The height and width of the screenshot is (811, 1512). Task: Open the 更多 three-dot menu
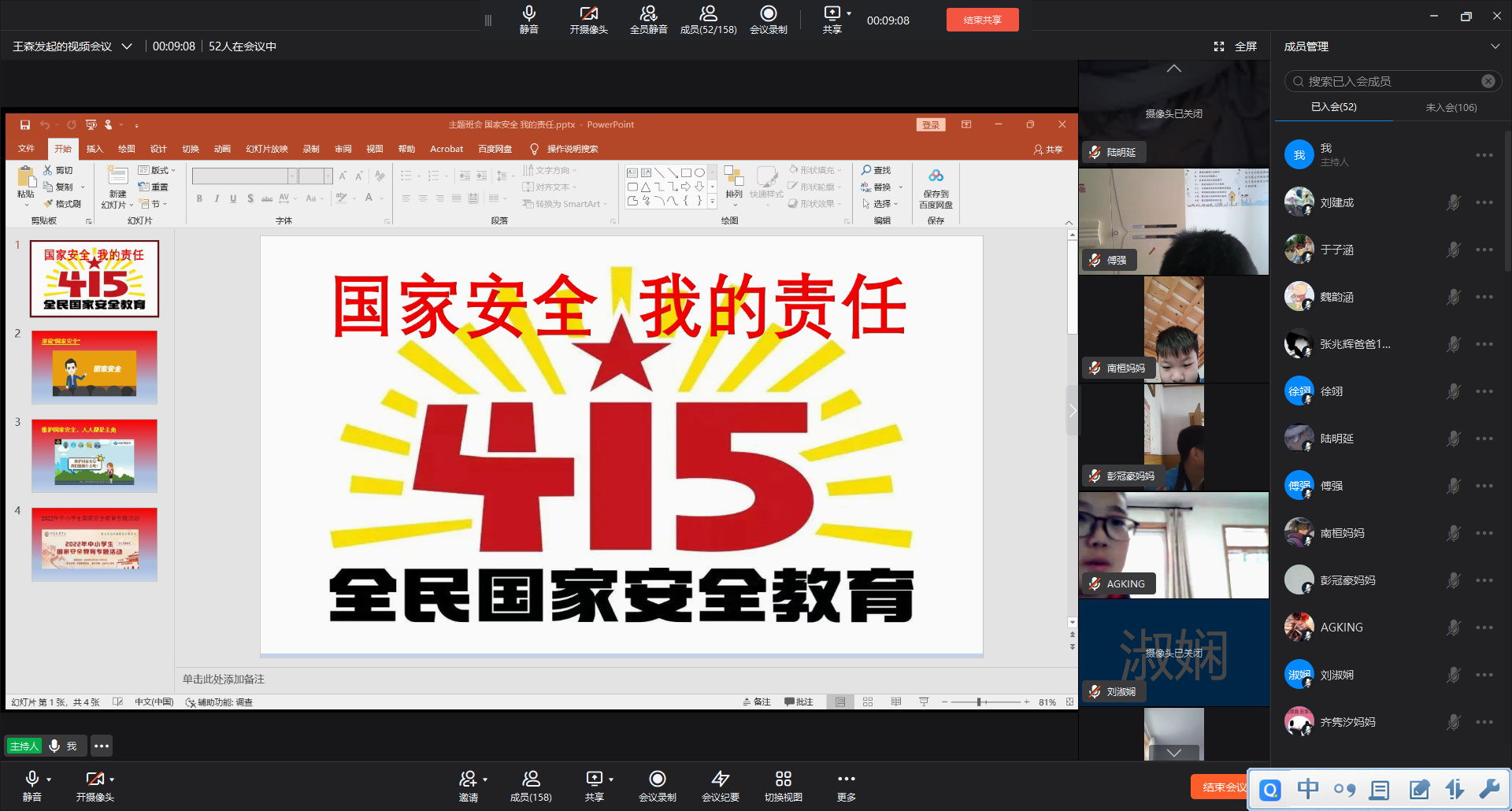pyautogui.click(x=846, y=780)
